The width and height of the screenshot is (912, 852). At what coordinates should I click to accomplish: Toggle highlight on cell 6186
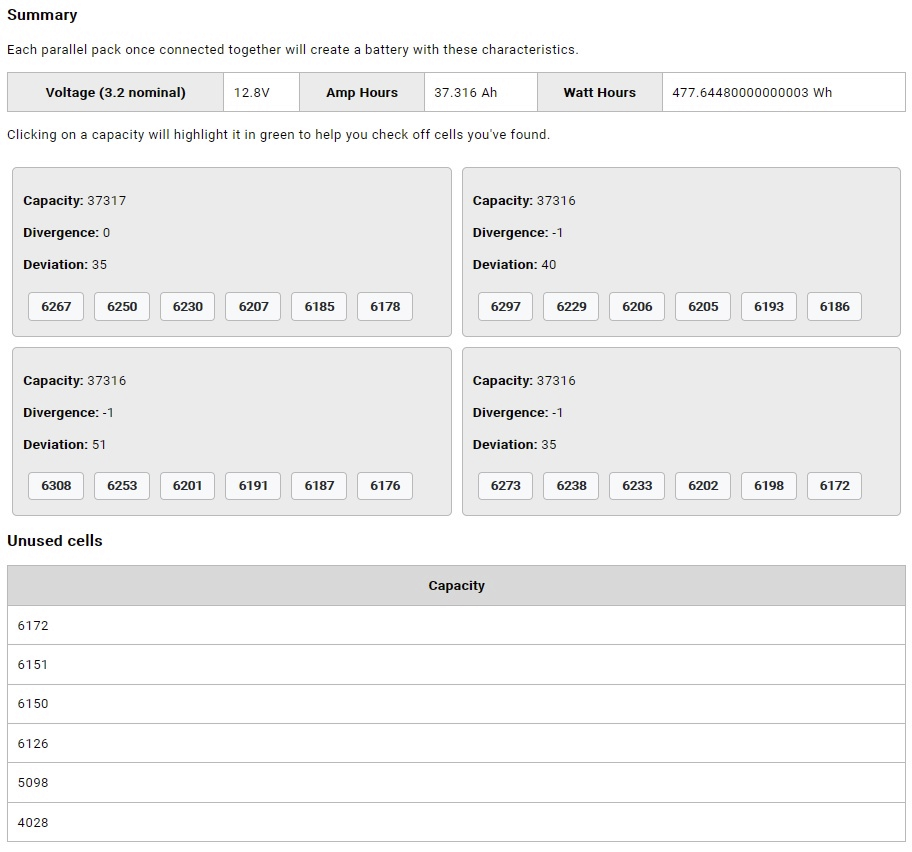[834, 307]
